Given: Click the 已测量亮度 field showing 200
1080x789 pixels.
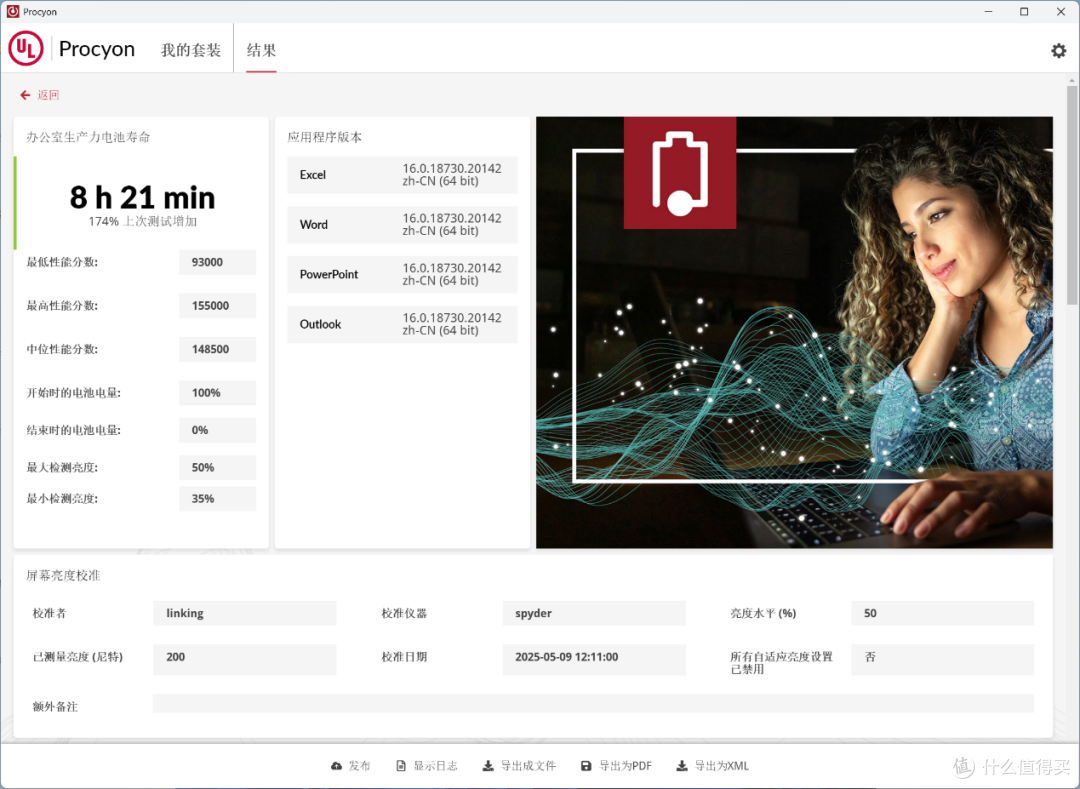Looking at the screenshot, I should [x=245, y=660].
